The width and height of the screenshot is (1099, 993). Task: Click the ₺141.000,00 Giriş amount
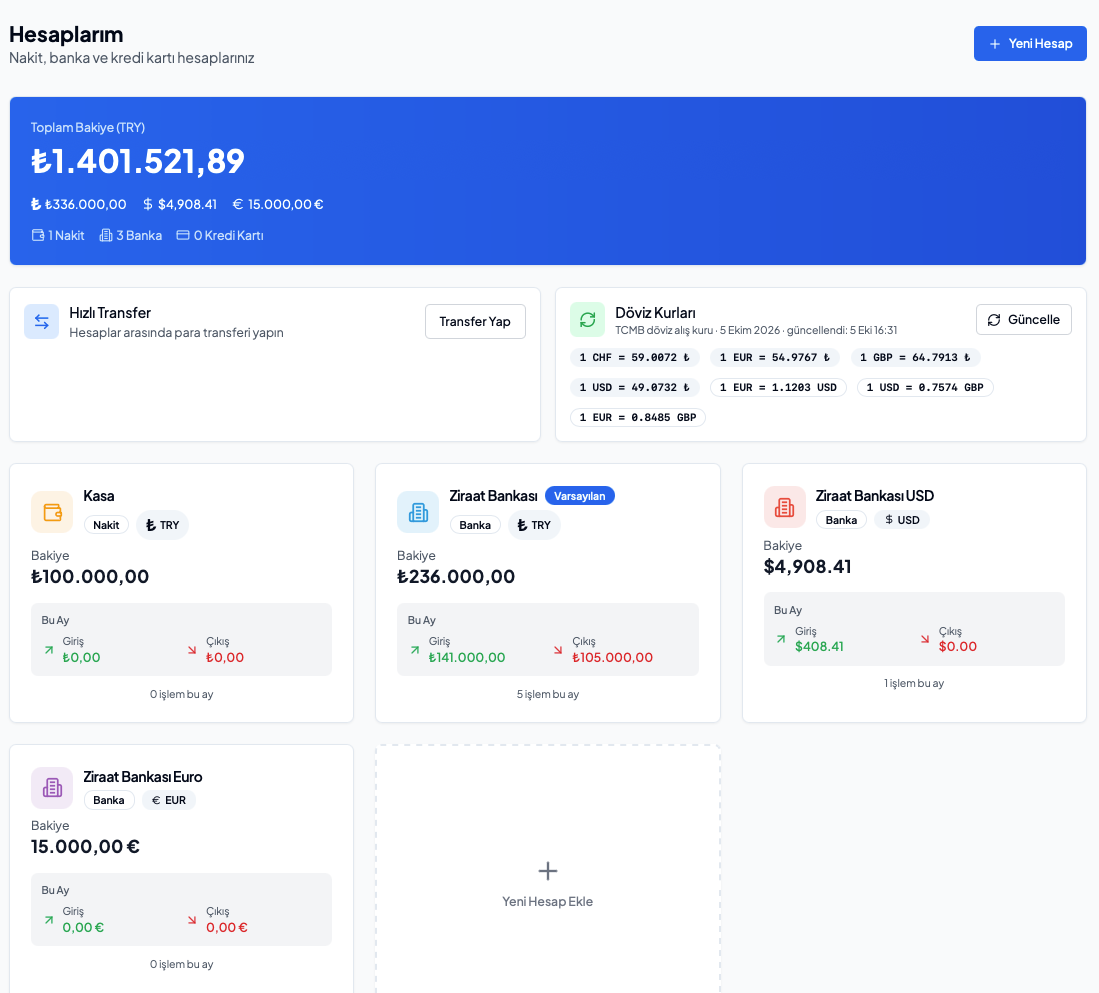(x=467, y=657)
